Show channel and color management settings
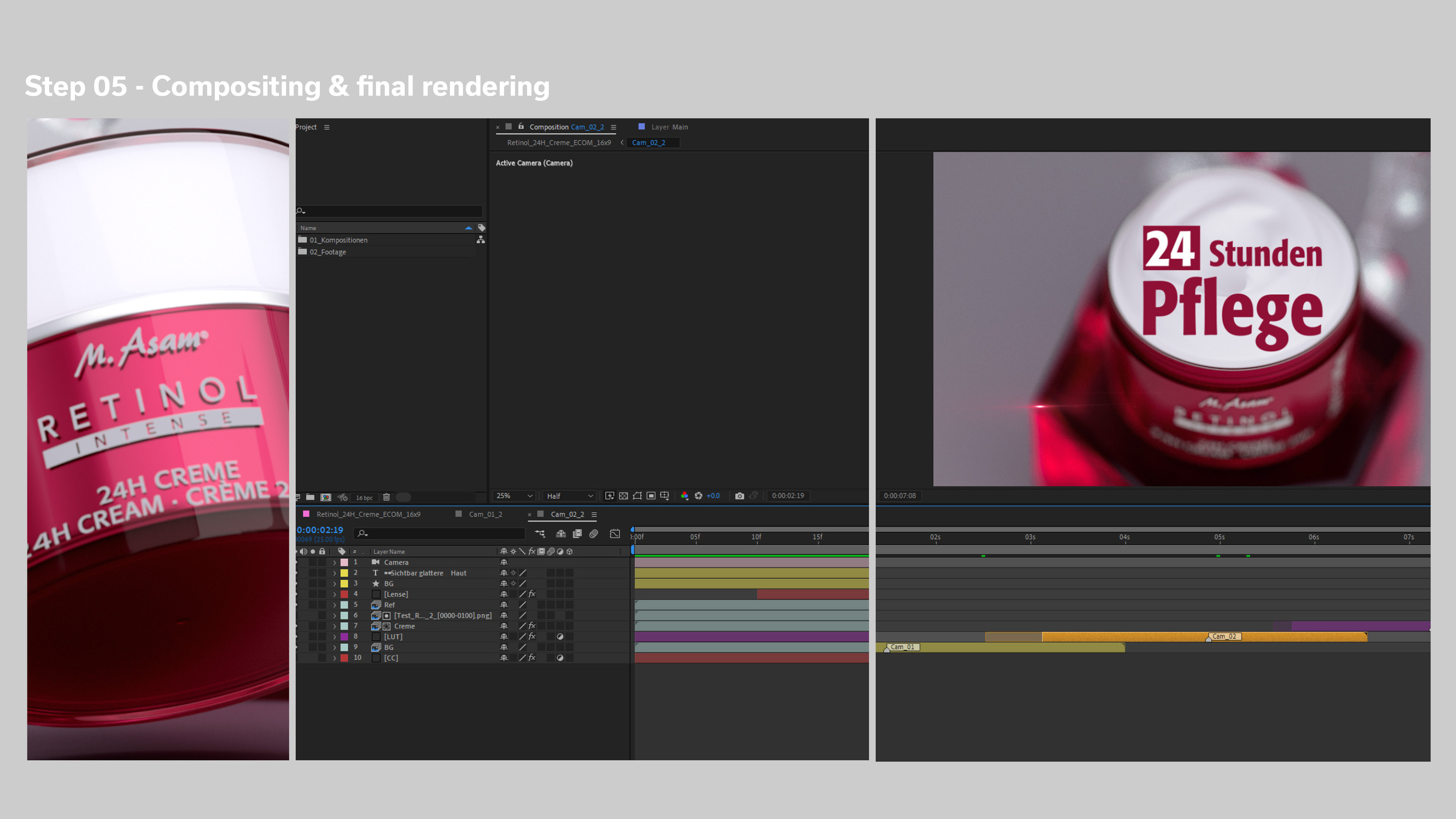 (684, 496)
